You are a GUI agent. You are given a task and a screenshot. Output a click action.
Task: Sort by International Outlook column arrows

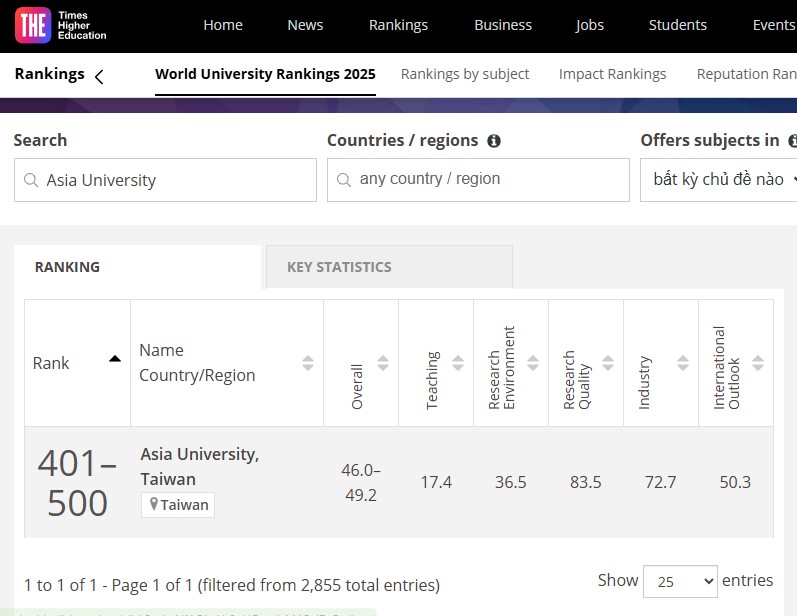coord(758,363)
